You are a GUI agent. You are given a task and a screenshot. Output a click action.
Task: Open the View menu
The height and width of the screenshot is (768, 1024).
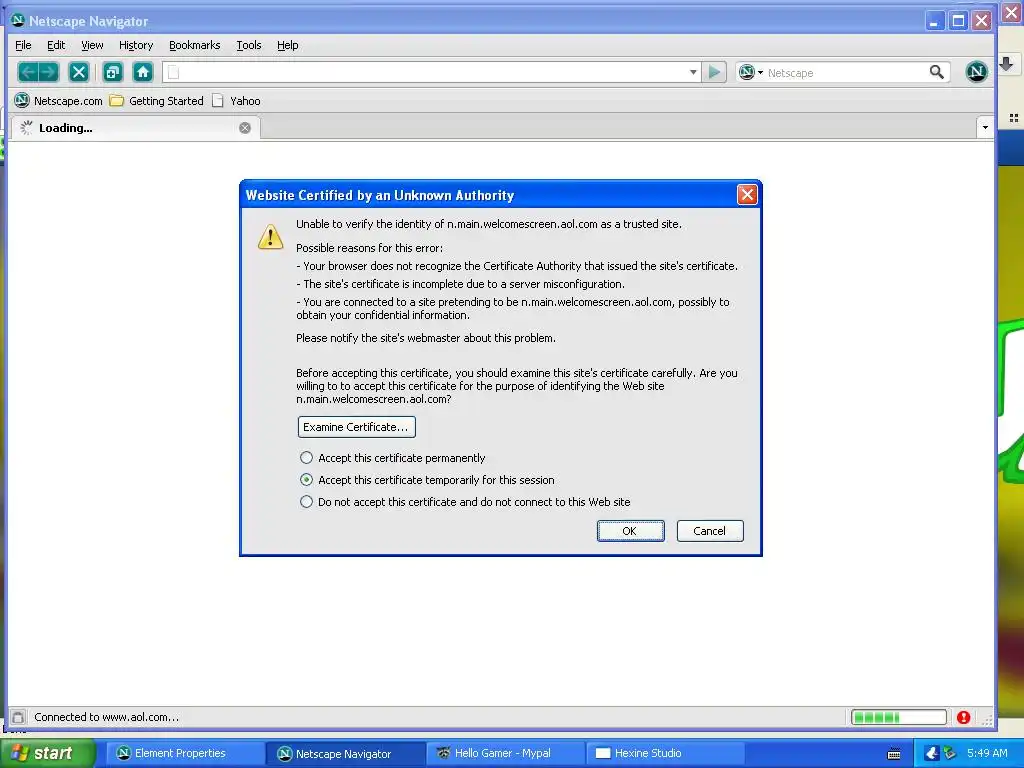pyautogui.click(x=92, y=45)
